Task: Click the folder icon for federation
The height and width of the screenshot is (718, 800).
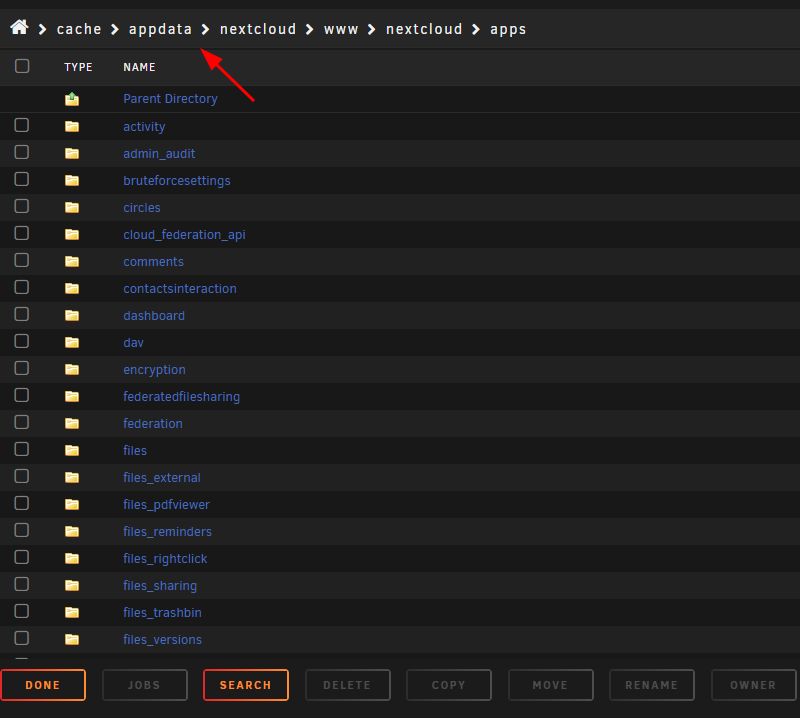Action: coord(72,424)
